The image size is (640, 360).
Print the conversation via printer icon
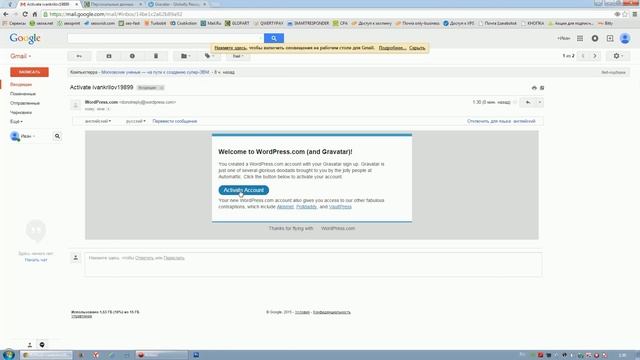point(534,88)
